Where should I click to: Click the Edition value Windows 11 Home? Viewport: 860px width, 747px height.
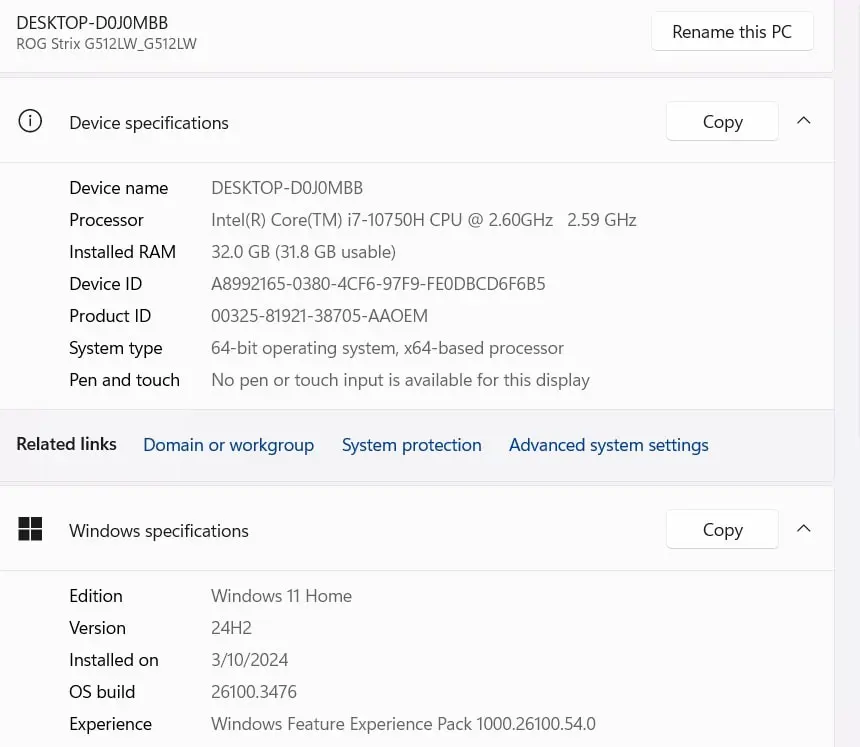pyautogui.click(x=281, y=596)
